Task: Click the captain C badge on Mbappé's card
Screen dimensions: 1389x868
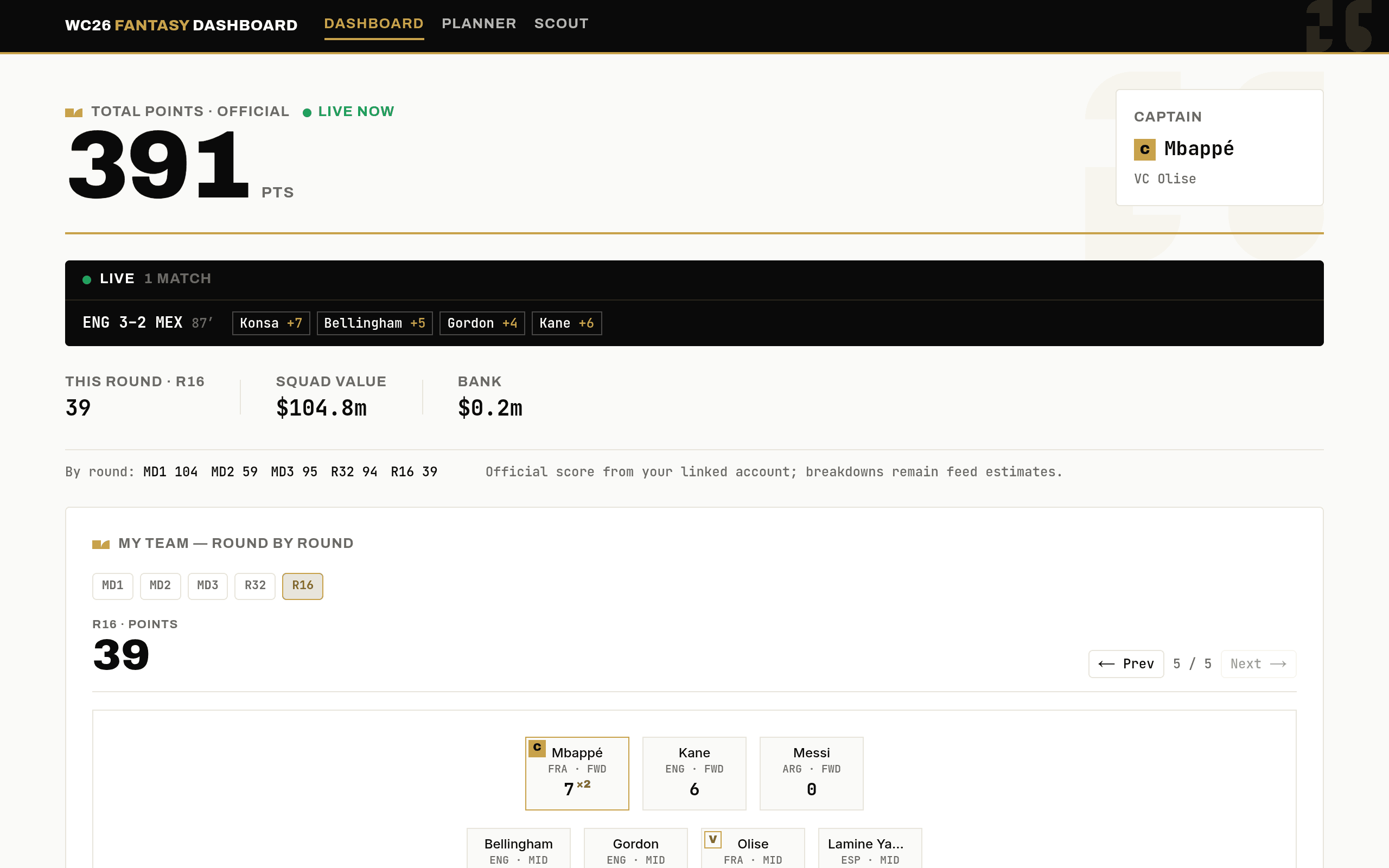Action: 537,748
